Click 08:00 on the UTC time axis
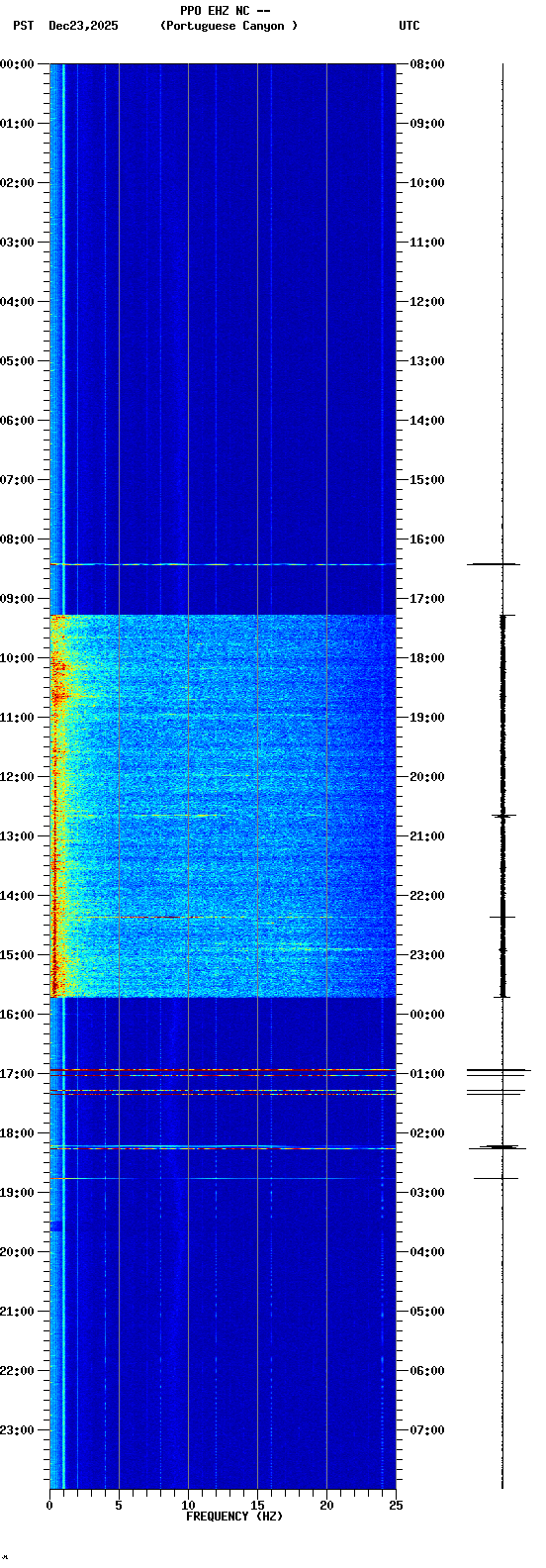 tap(427, 64)
